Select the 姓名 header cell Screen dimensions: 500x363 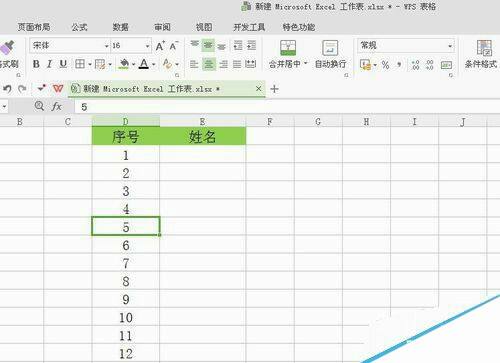203,136
